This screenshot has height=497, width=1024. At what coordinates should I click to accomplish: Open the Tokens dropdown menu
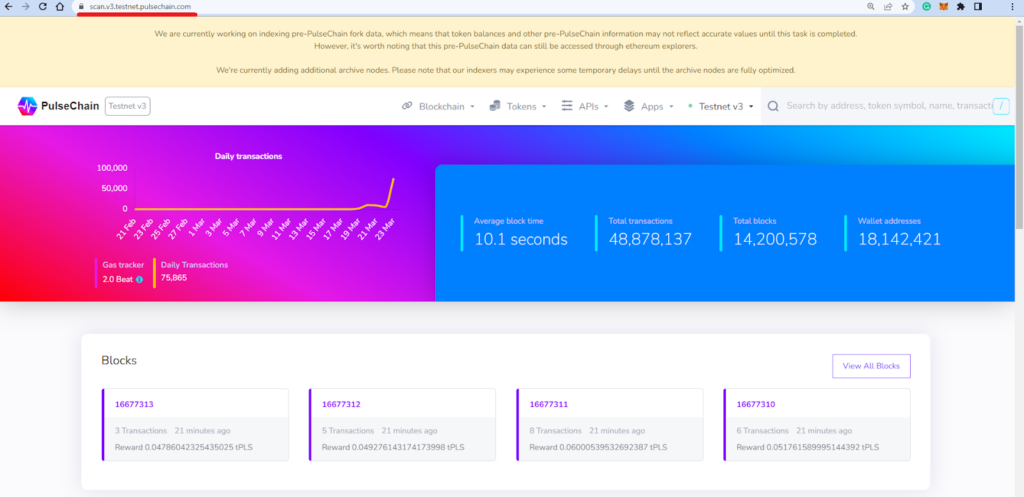tap(518, 106)
